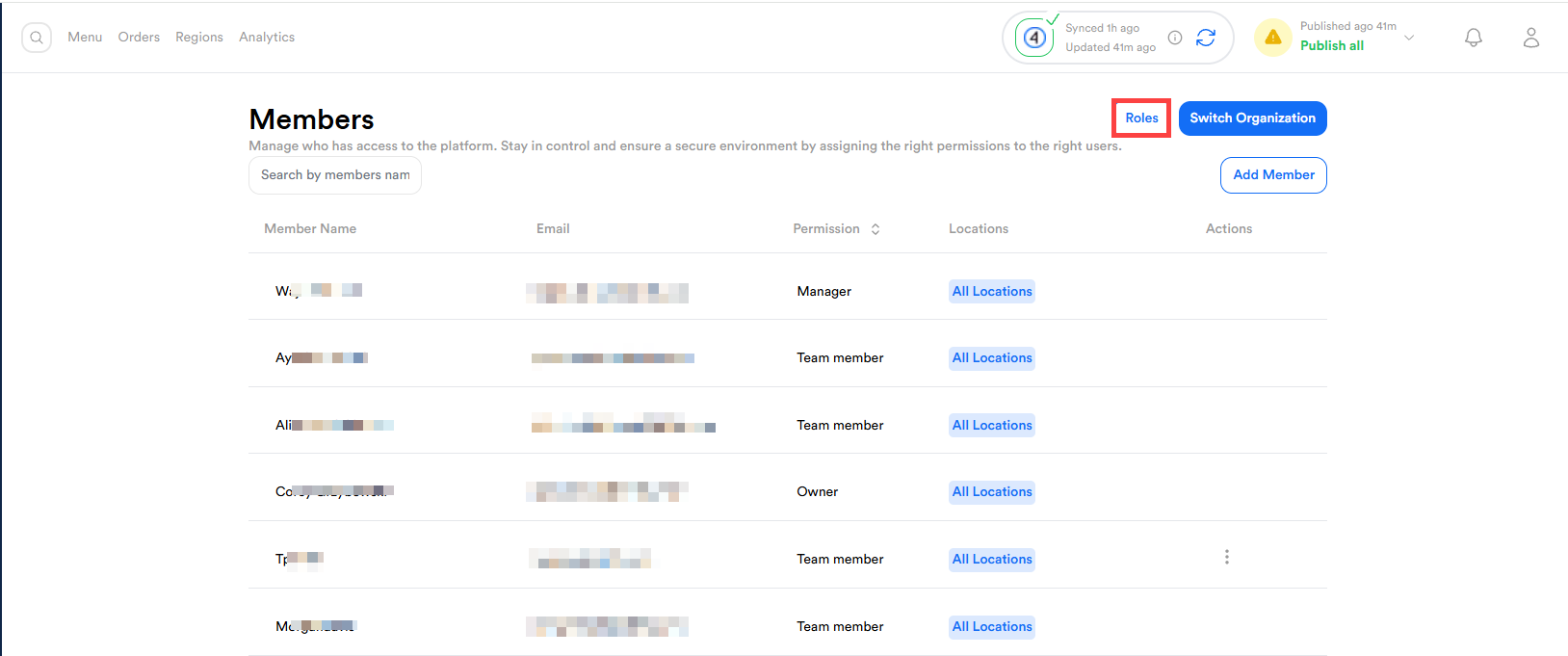
Task: Click the sync info circle icon
Action: [1175, 38]
